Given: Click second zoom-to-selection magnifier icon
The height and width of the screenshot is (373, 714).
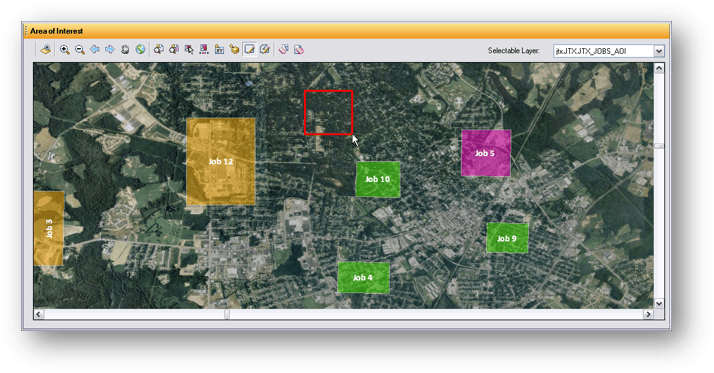Looking at the screenshot, I should 173,49.
